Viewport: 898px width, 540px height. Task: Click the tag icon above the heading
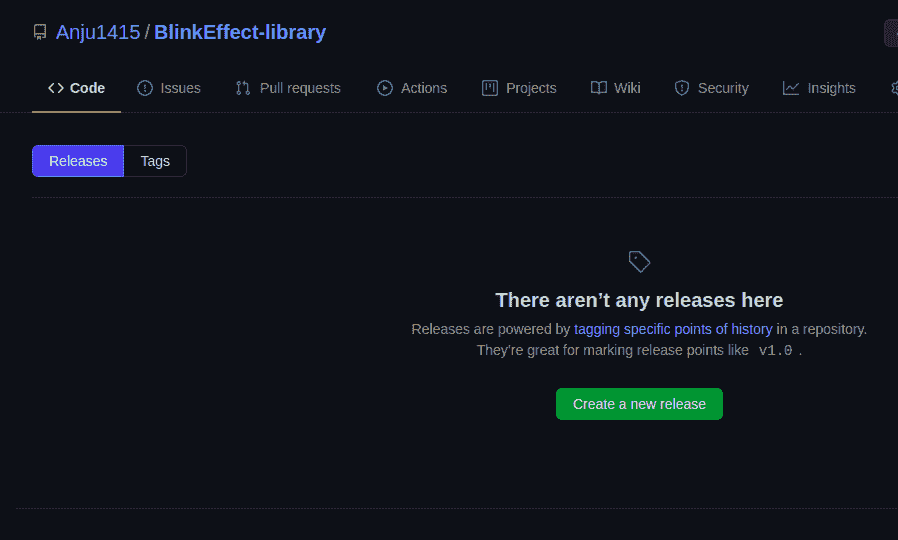639,262
